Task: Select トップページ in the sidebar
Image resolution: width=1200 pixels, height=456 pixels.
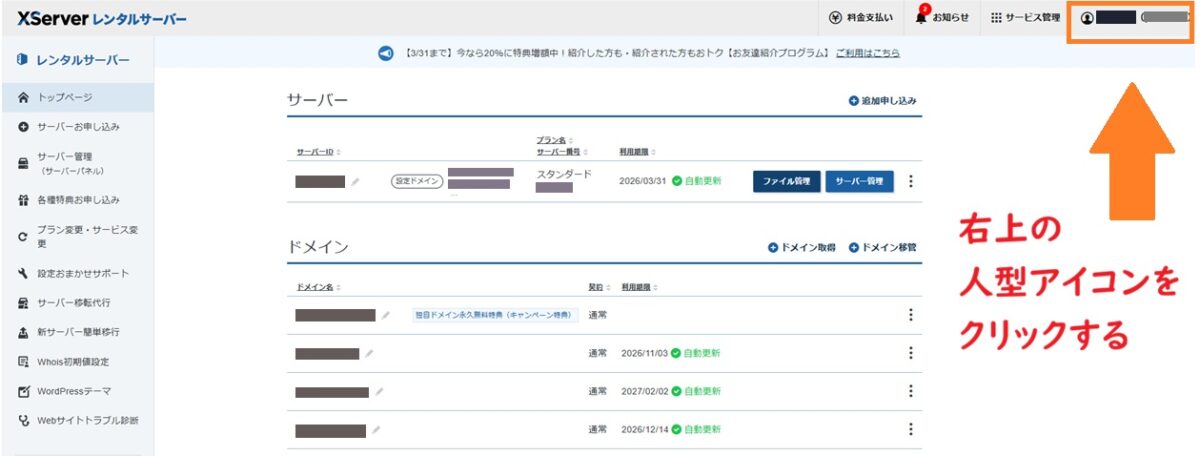Action: click(x=77, y=98)
